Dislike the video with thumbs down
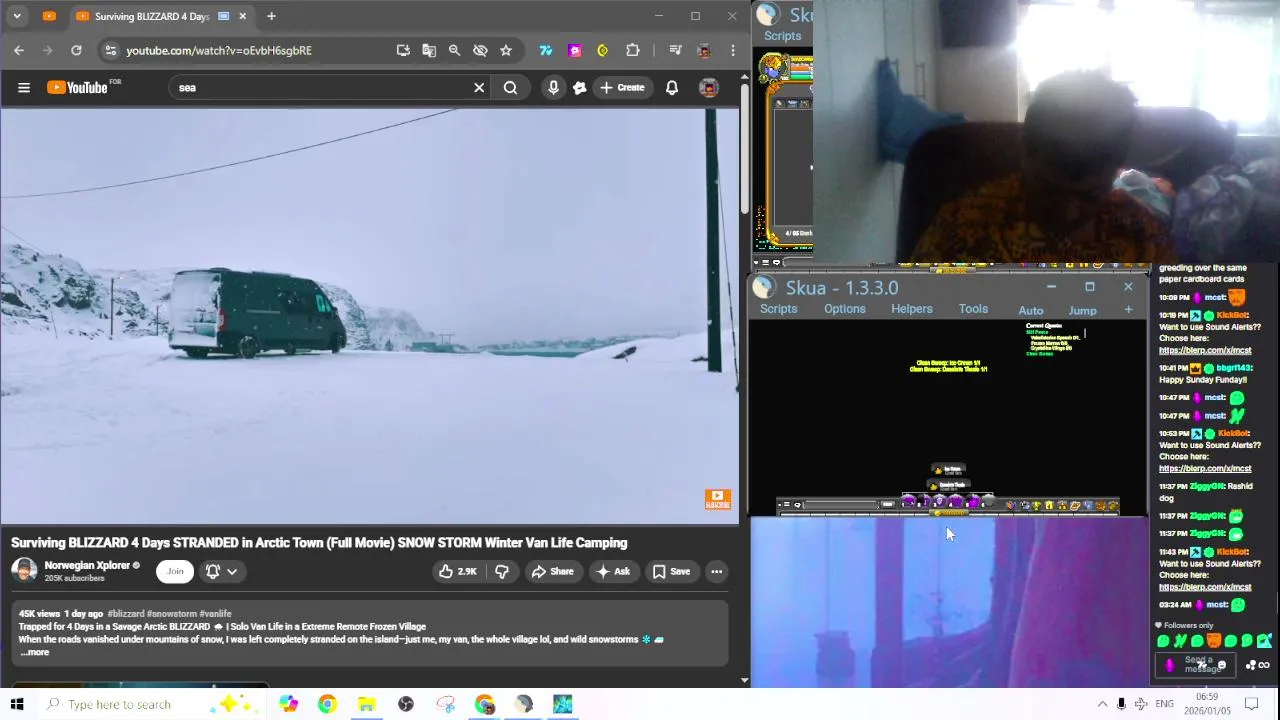1280x720 pixels. pos(502,572)
